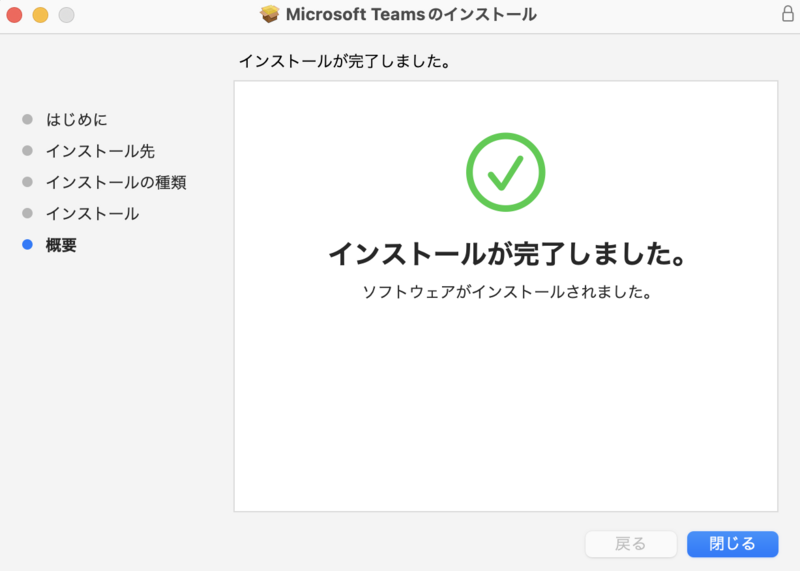Screen dimensions: 800x571
Task: Click the Microsoft Teamsのインストール window title
Action: click(411, 14)
